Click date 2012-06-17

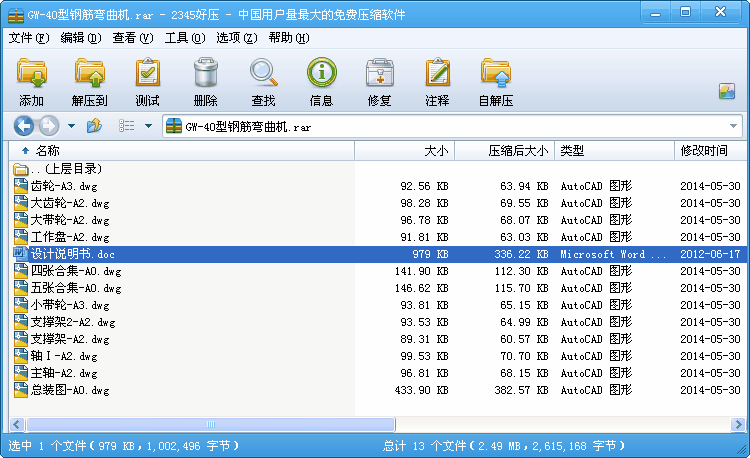(x=710, y=254)
